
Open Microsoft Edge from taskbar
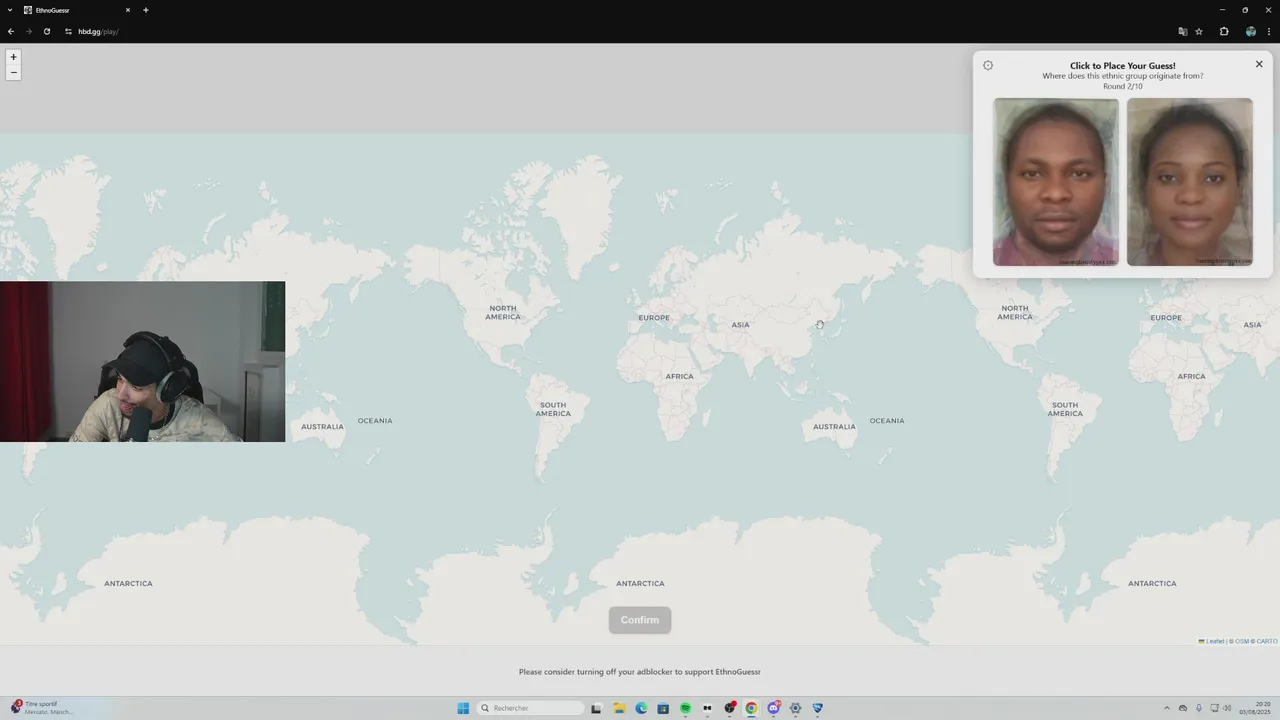pos(642,708)
